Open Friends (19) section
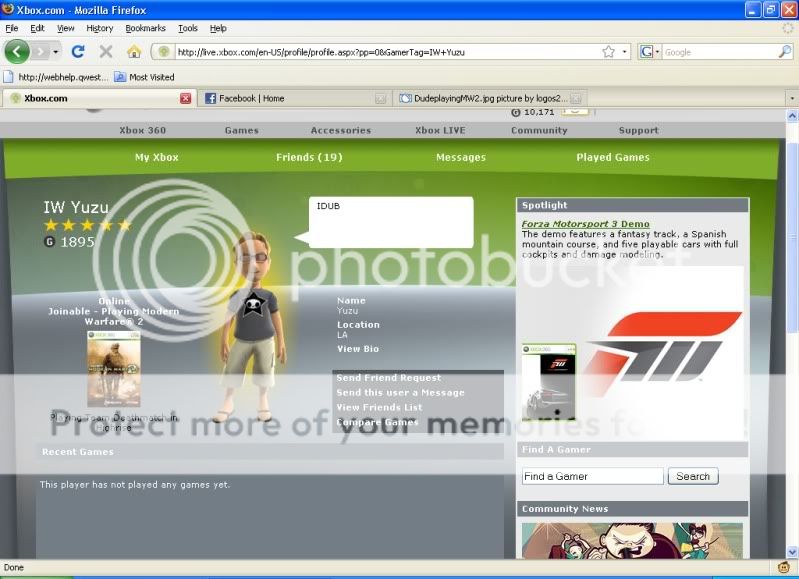This screenshot has width=799, height=579. click(x=309, y=157)
